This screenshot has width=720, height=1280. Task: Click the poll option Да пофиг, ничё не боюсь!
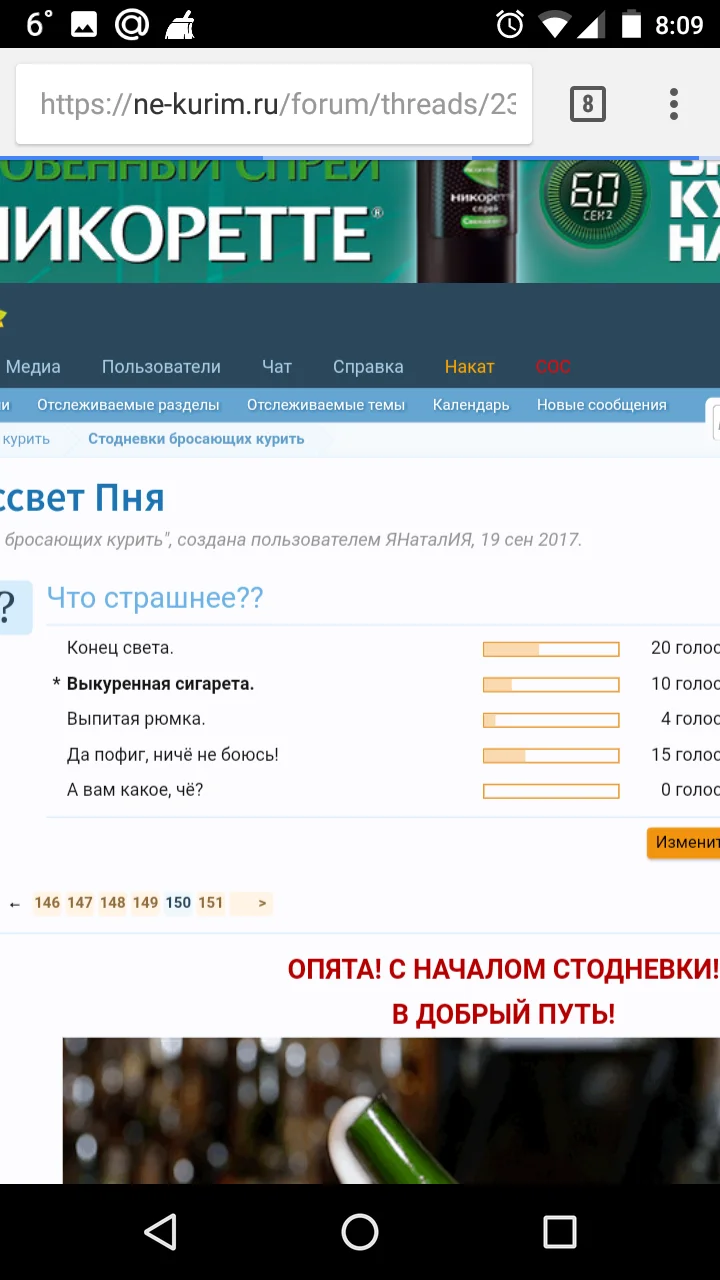(173, 755)
